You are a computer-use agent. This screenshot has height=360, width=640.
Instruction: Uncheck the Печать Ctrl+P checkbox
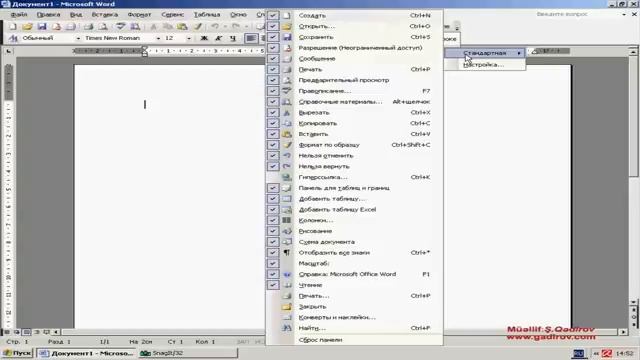pyautogui.click(x=273, y=69)
